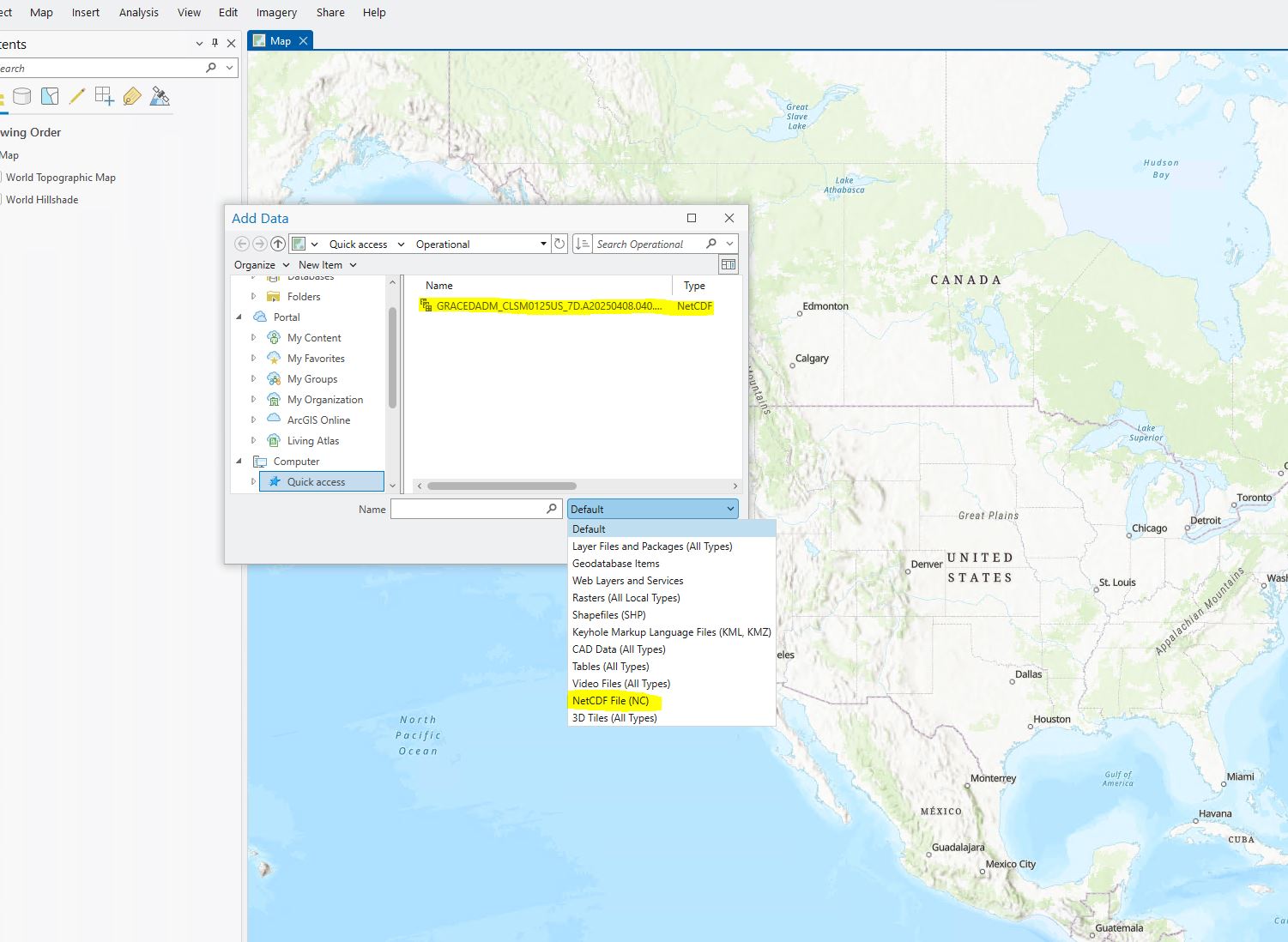Choose Shapefiles (SHP) filter option
1288x942 pixels.
click(x=672, y=615)
